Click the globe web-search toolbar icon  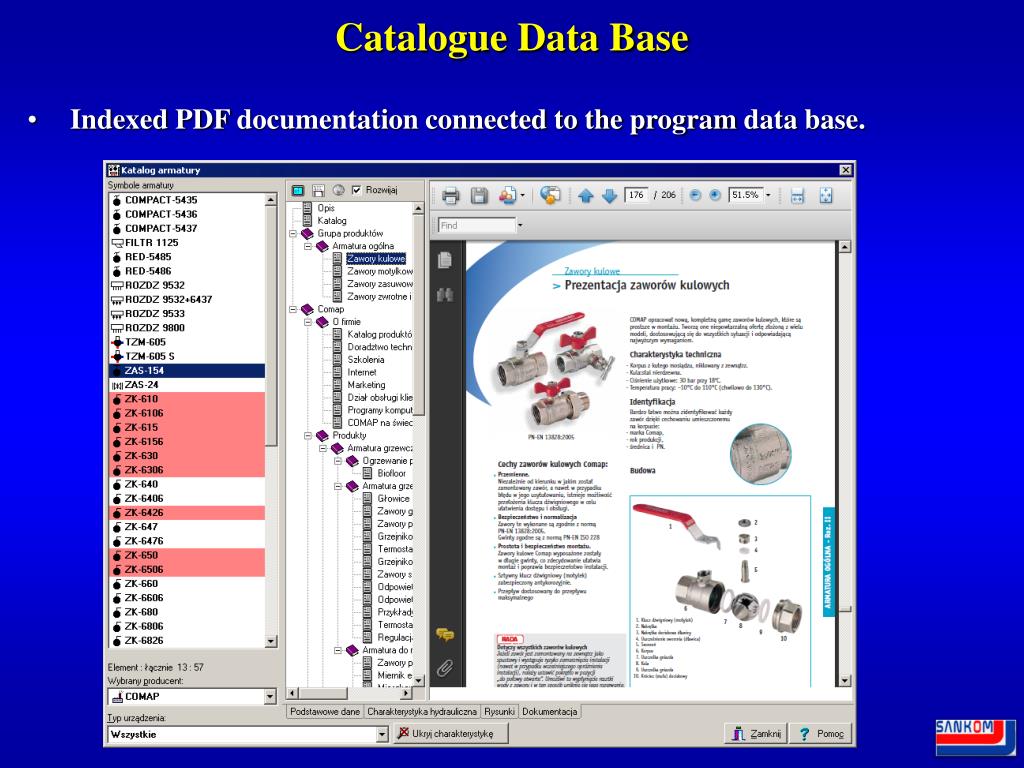(551, 195)
